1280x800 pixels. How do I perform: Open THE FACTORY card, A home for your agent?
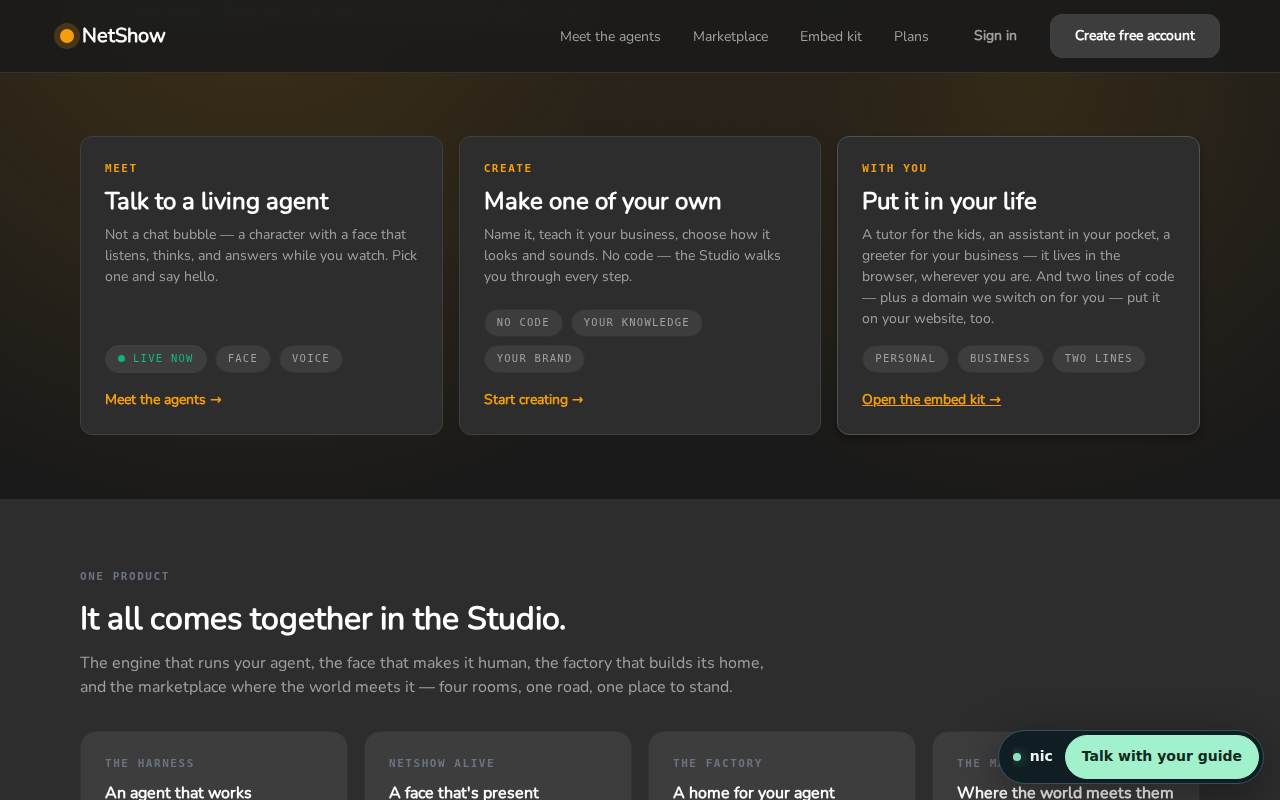[x=782, y=766]
